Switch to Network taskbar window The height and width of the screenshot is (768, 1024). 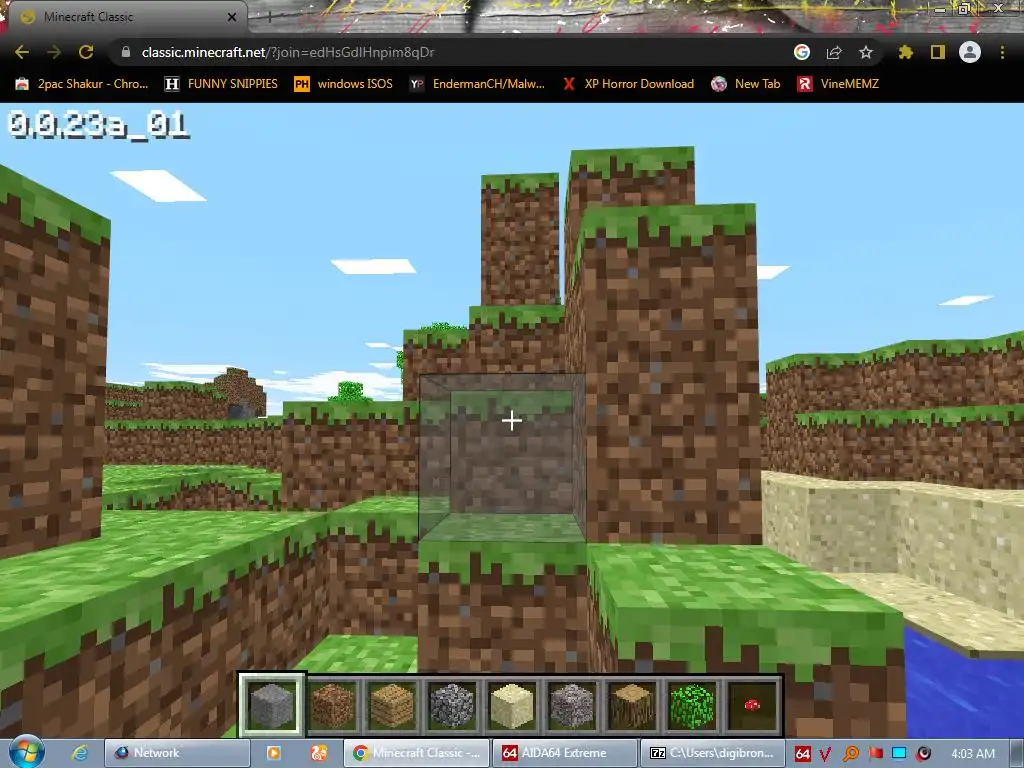177,753
